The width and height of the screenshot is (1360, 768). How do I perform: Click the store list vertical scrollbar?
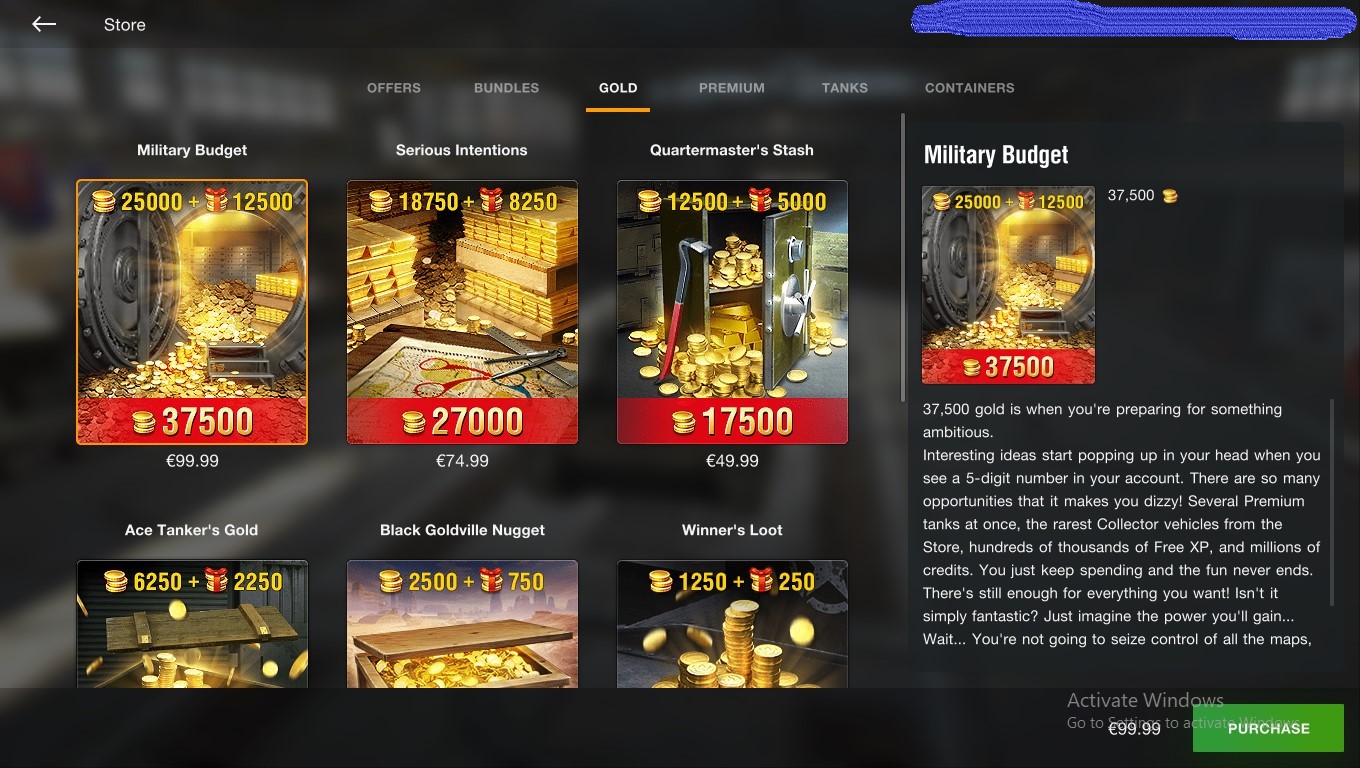coord(903,258)
